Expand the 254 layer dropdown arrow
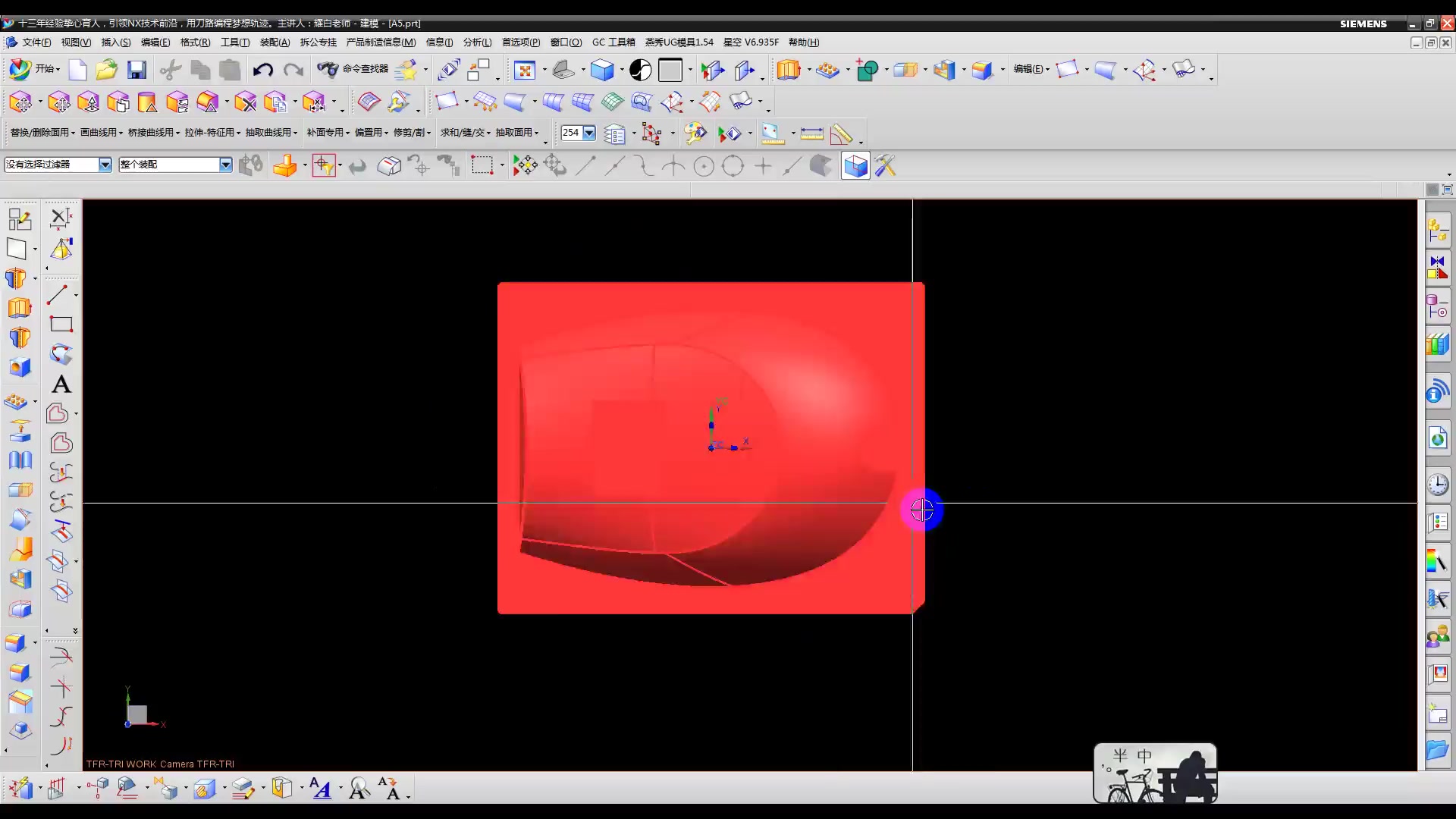This screenshot has width=1456, height=819. pos(589,133)
